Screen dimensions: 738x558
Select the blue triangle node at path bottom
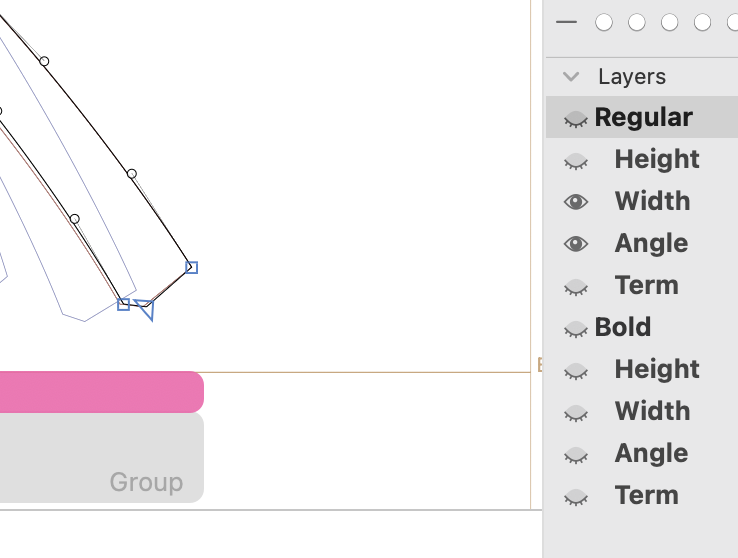click(x=146, y=308)
